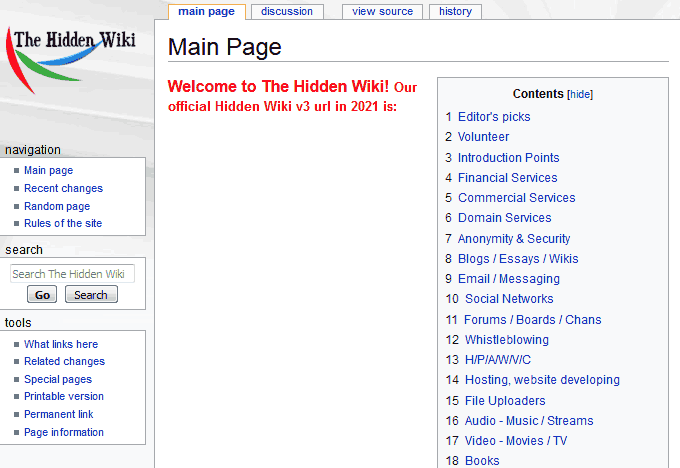Jump to Domain Services section
The image size is (680, 468).
[x=504, y=218]
